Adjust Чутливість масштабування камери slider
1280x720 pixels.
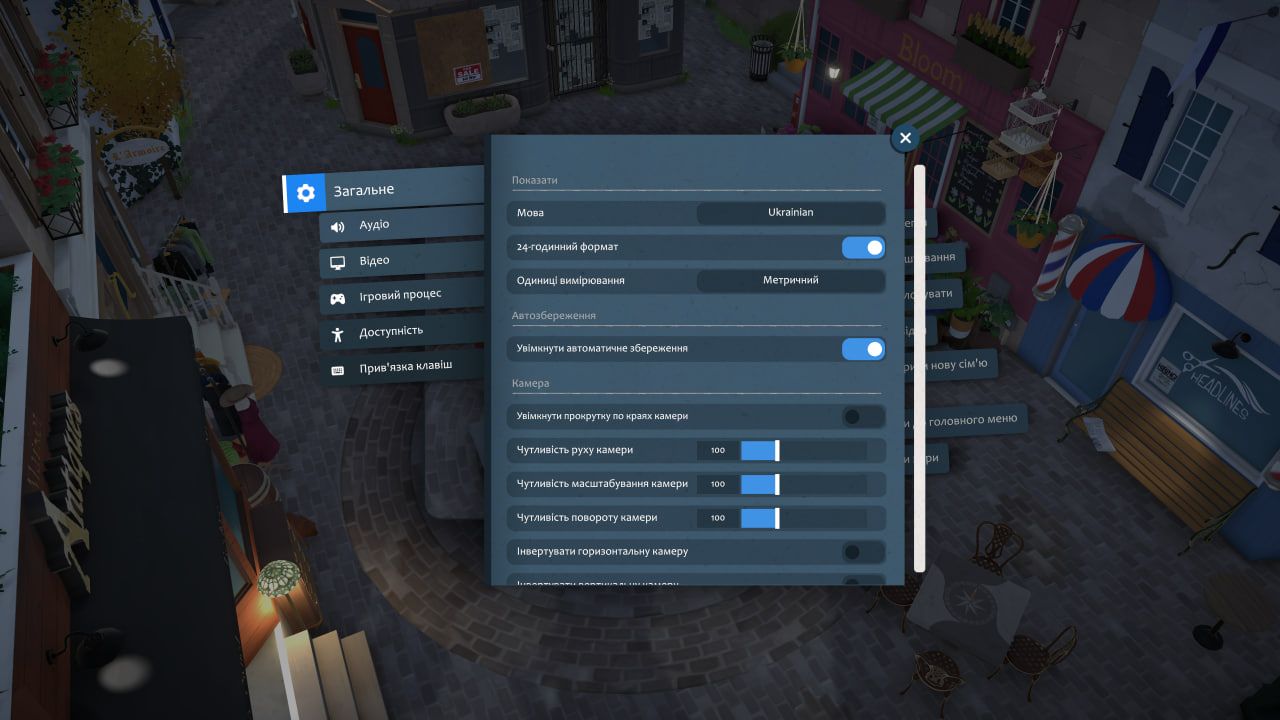point(803,484)
